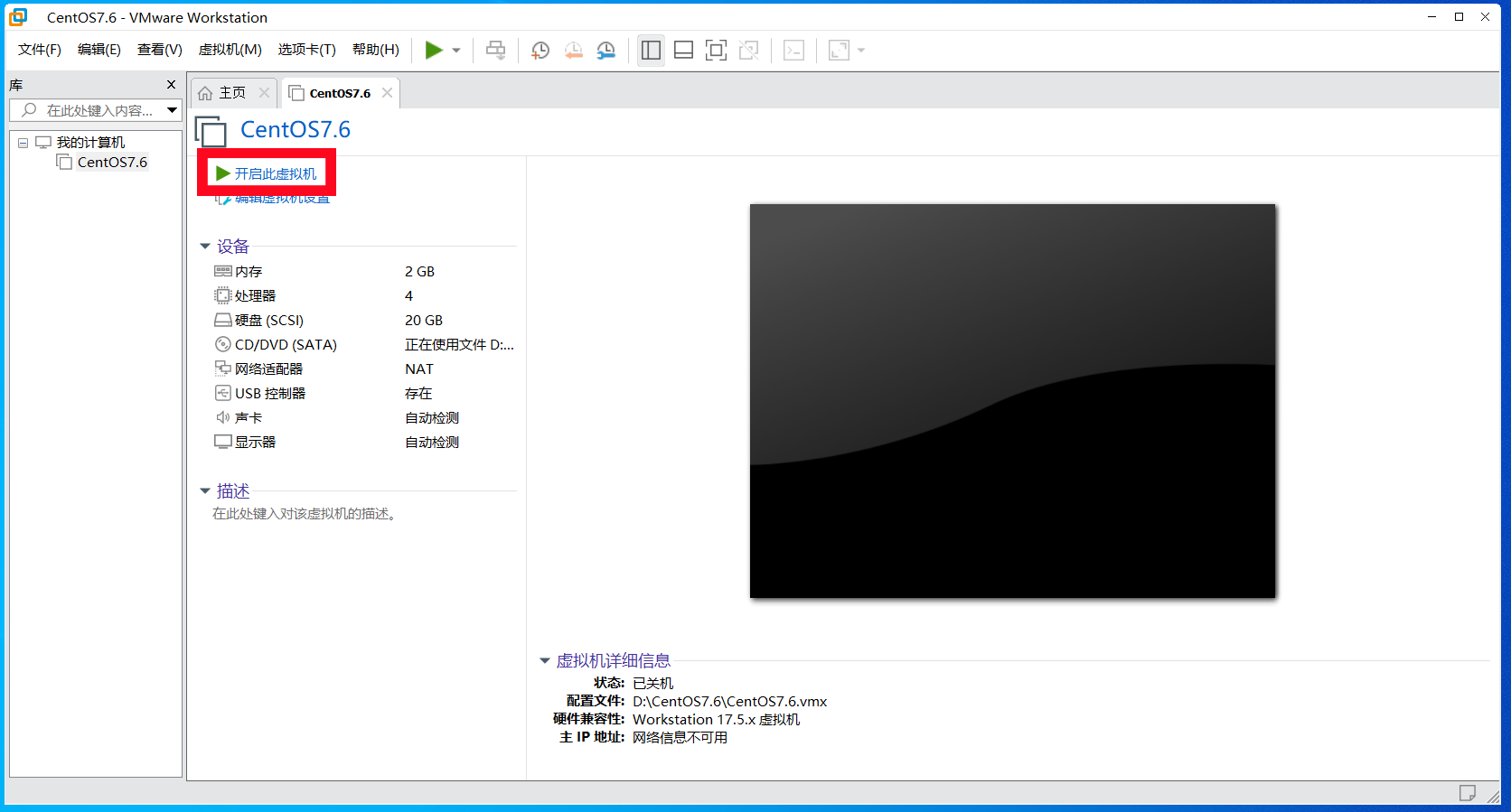Open the console view toolbar icon
The image size is (1511, 812).
click(793, 51)
